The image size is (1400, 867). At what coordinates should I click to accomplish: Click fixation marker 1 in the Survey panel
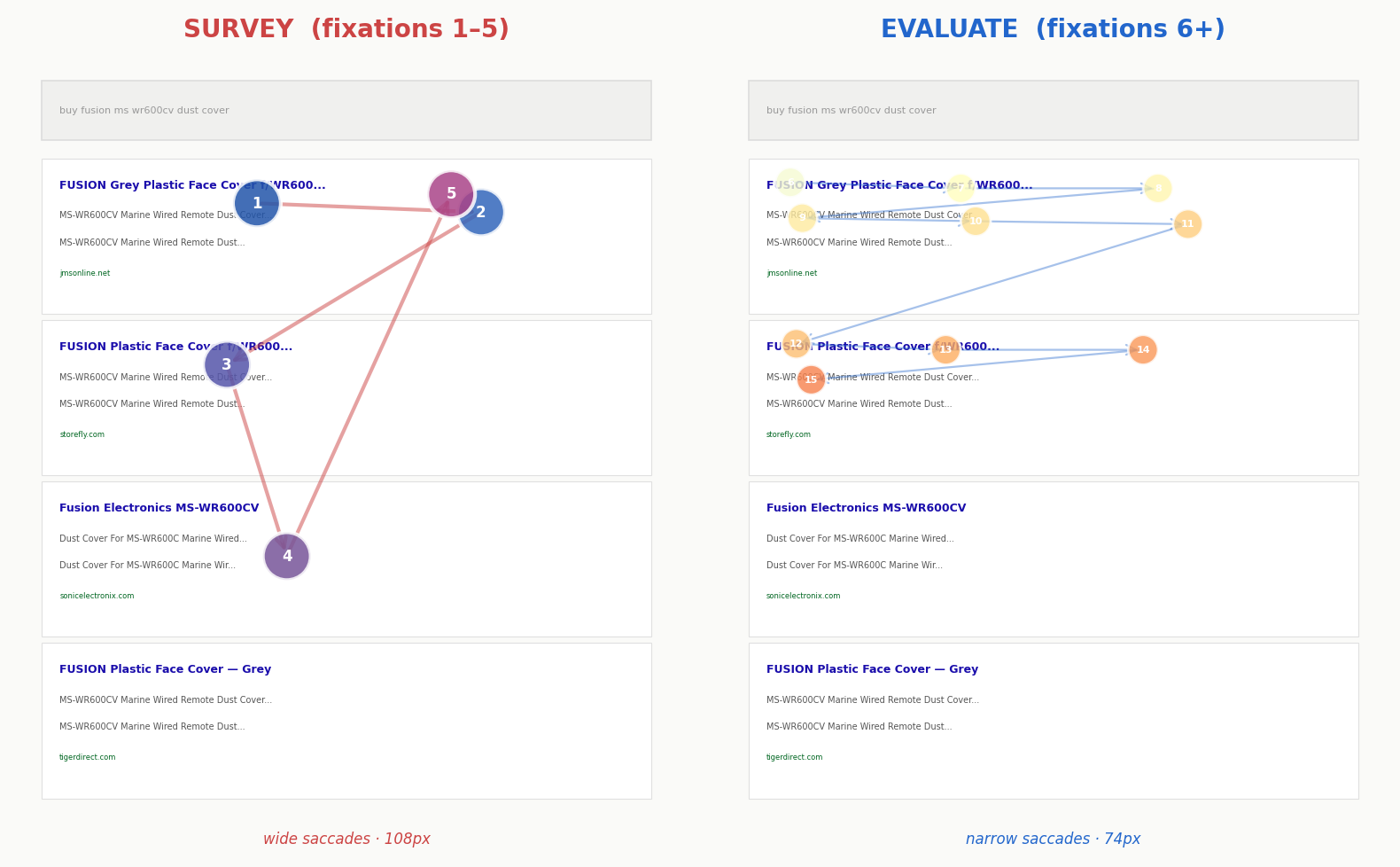click(x=257, y=203)
